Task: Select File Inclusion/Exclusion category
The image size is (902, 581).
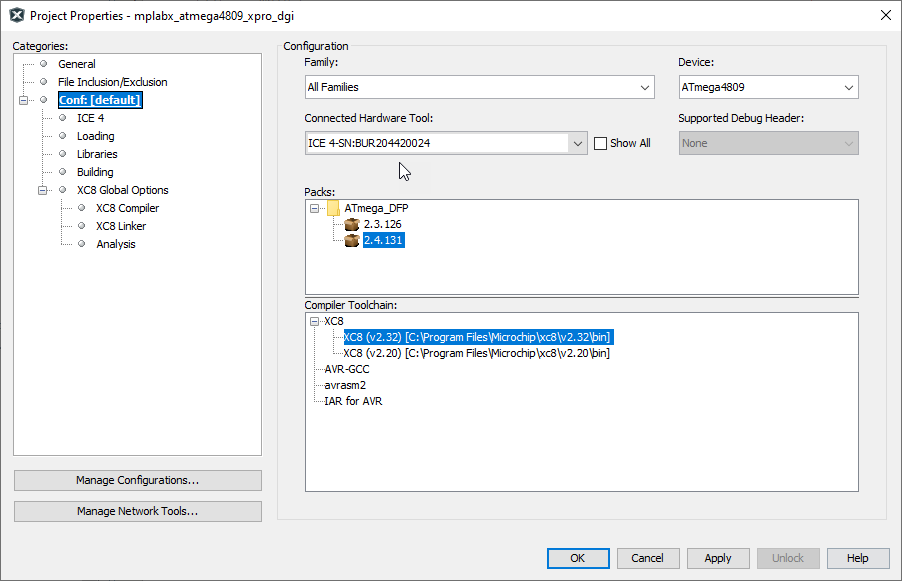Action: (112, 82)
